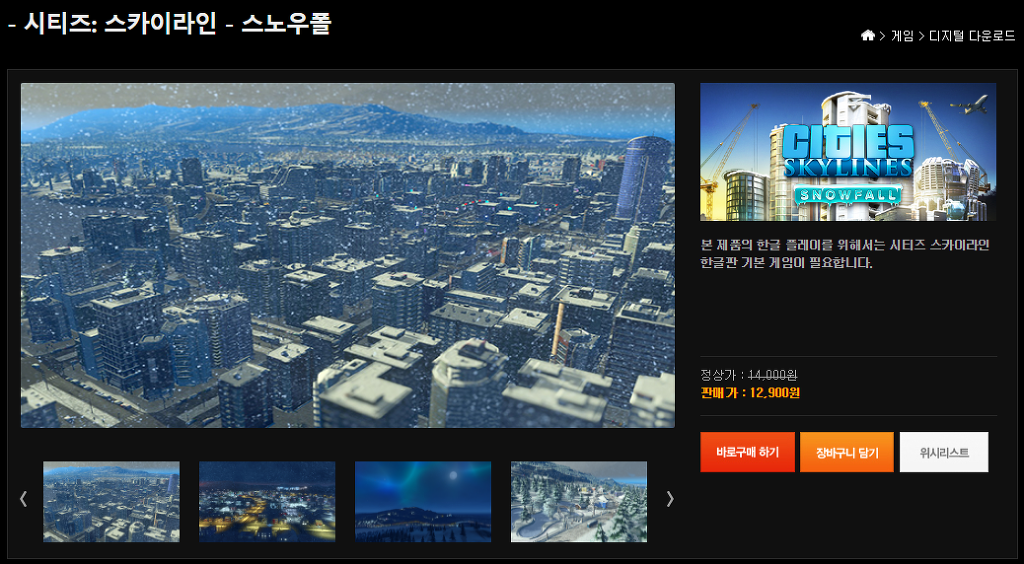Click the Korean base game requirement notice
Image resolution: width=1024 pixels, height=564 pixels.
point(845,255)
